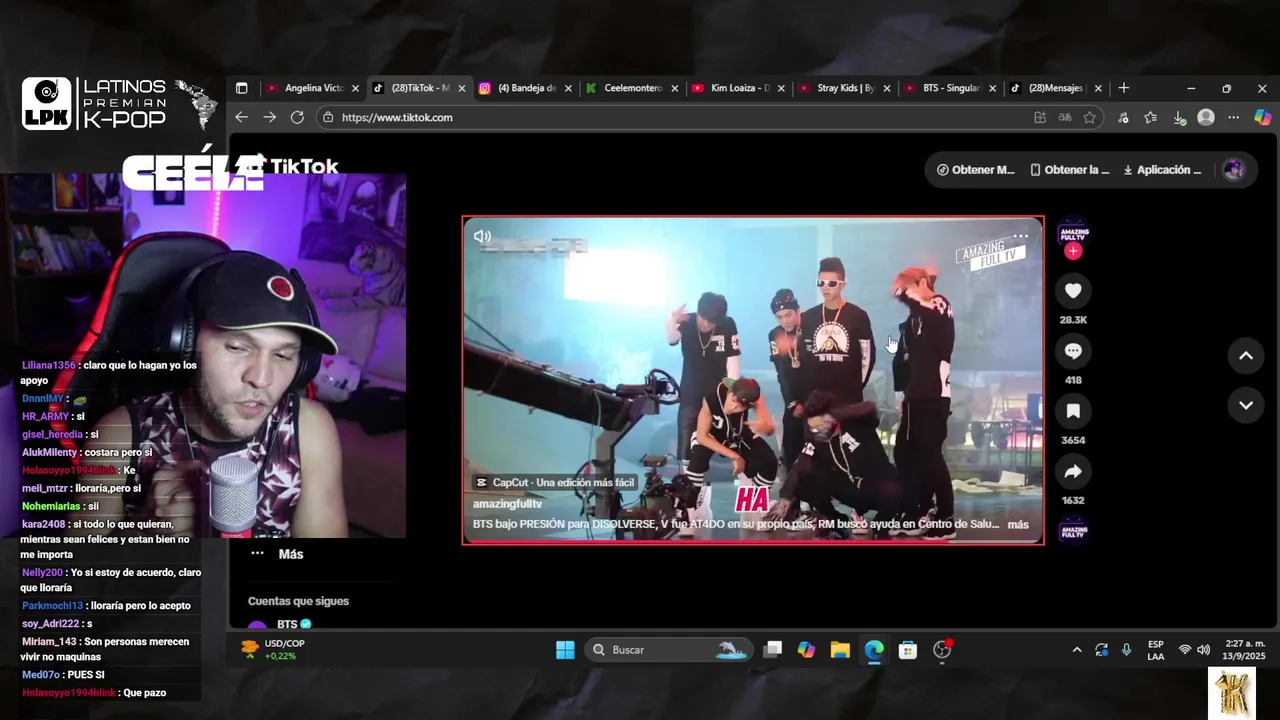
Task: Close the Kim Loaiza tab
Action: tap(781, 88)
